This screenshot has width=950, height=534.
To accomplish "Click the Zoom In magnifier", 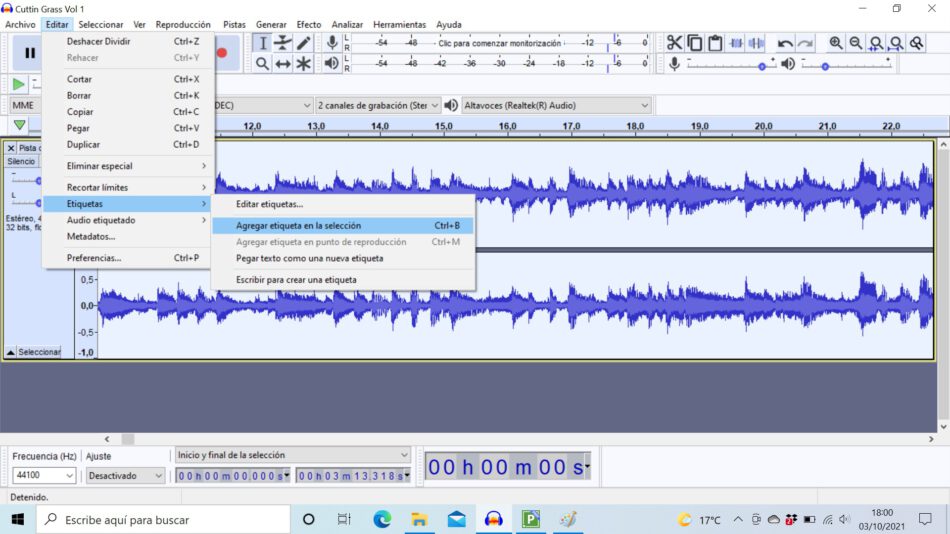I will [836, 43].
